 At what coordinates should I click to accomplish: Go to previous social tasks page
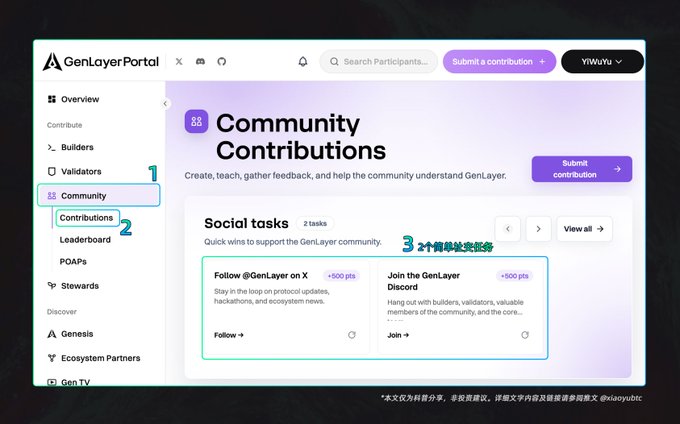click(x=507, y=229)
